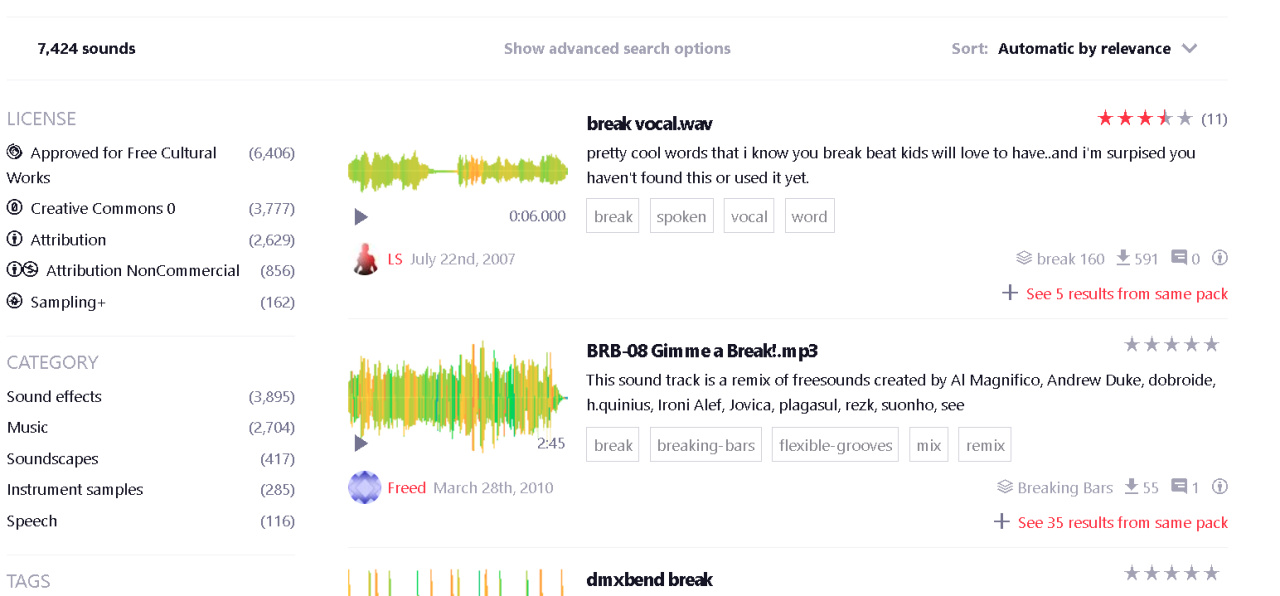The height and width of the screenshot is (596, 1280).
Task: Filter by Sound effects category
Action: tap(54, 396)
